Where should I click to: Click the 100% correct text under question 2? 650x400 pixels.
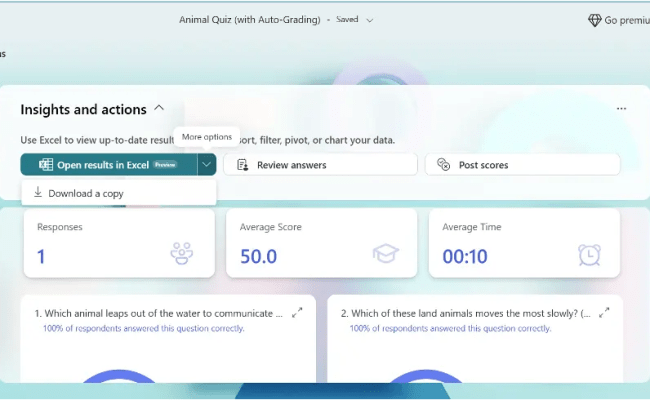coord(450,328)
